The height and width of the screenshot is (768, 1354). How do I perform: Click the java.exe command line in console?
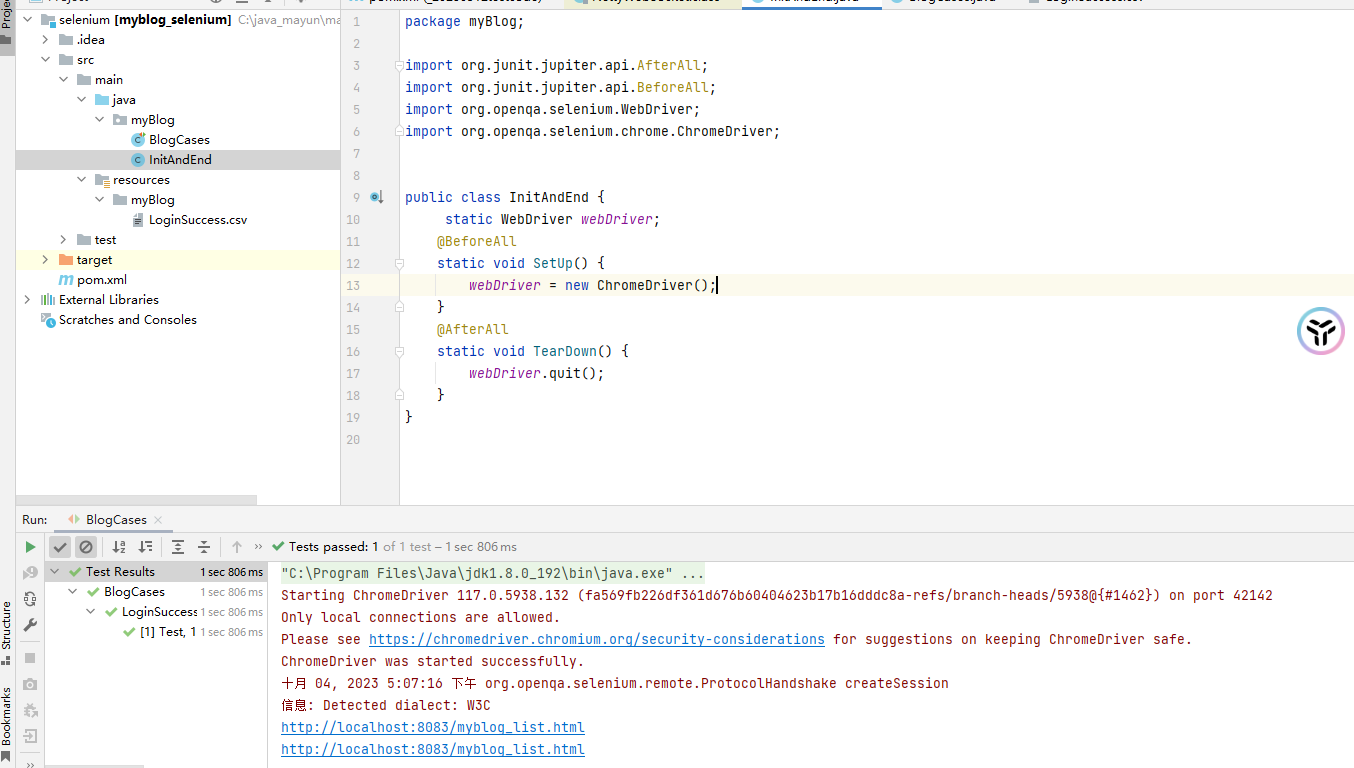(493, 573)
